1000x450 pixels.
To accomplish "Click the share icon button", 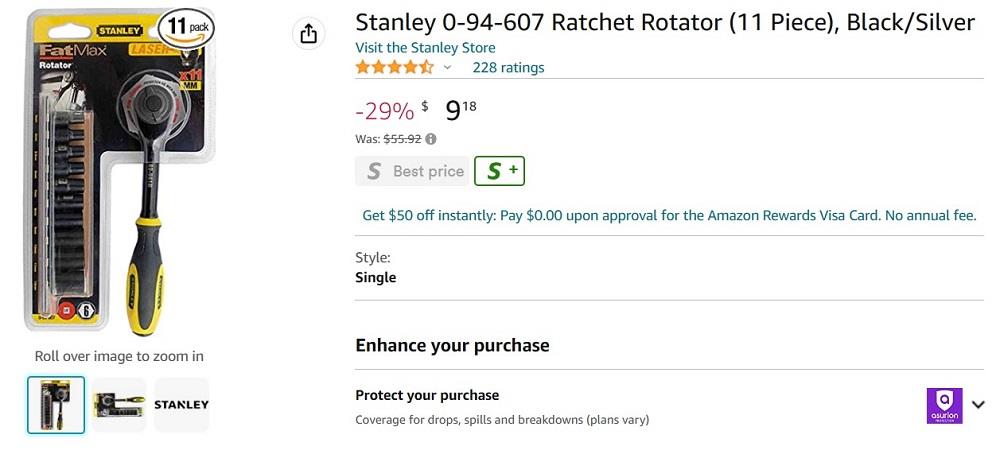I will point(309,33).
